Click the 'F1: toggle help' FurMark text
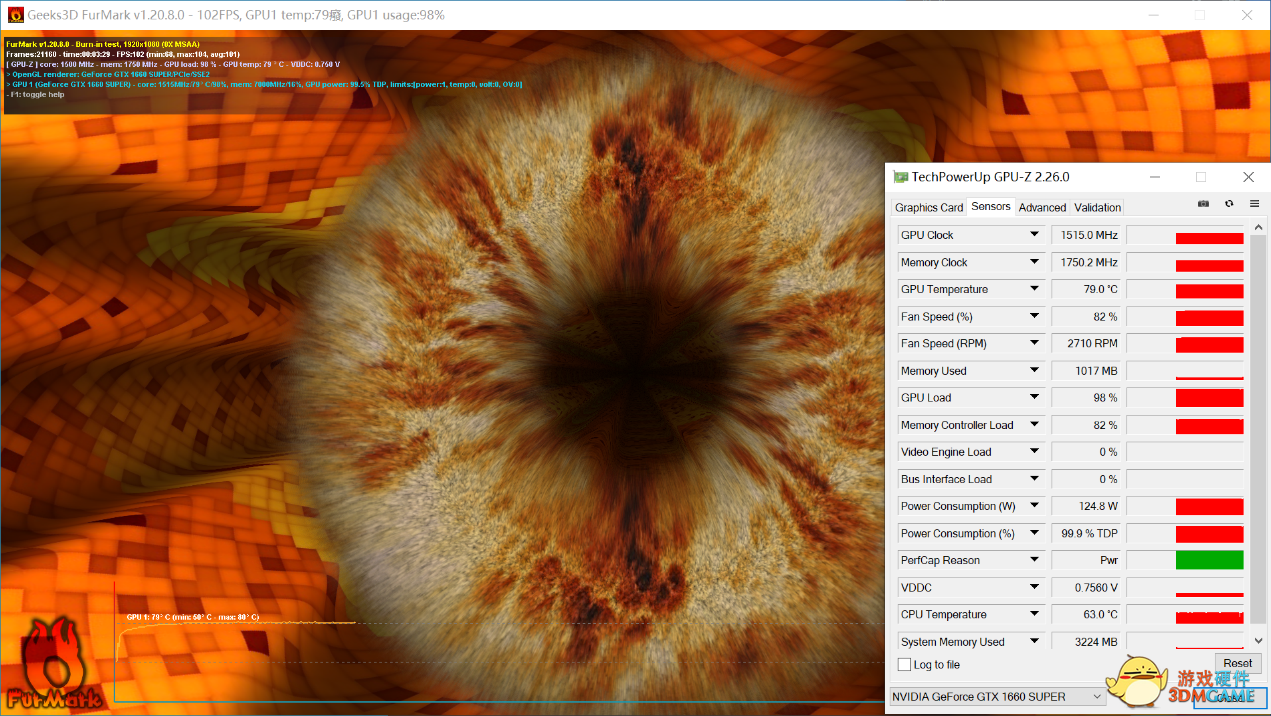This screenshot has height=716, width=1271. (x=36, y=95)
